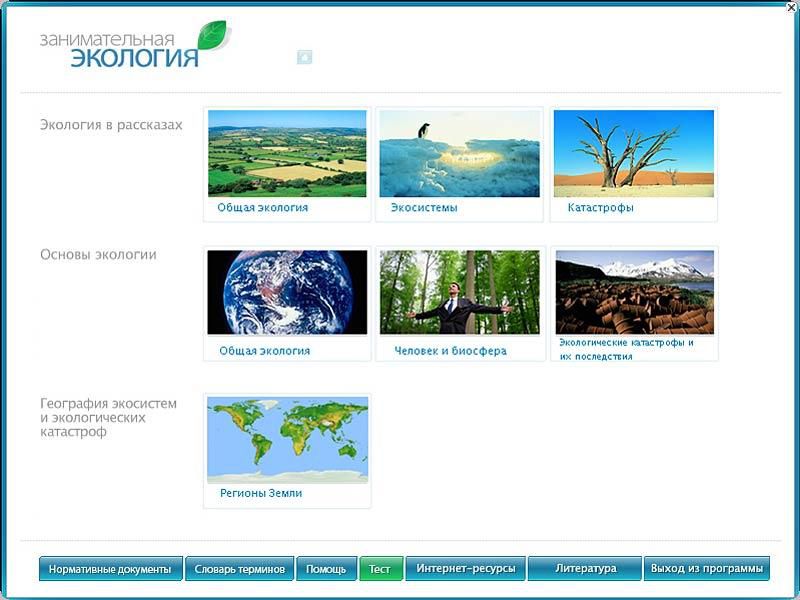800x600 pixels.
Task: Open the world map thumbnail
Action: point(287,439)
